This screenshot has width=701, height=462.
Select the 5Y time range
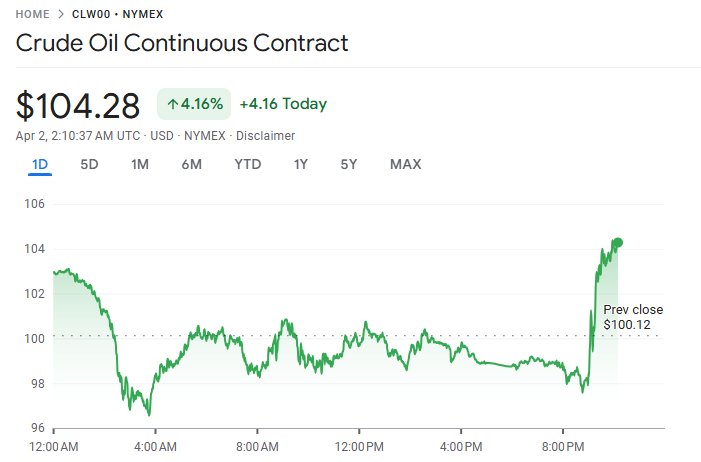click(348, 164)
